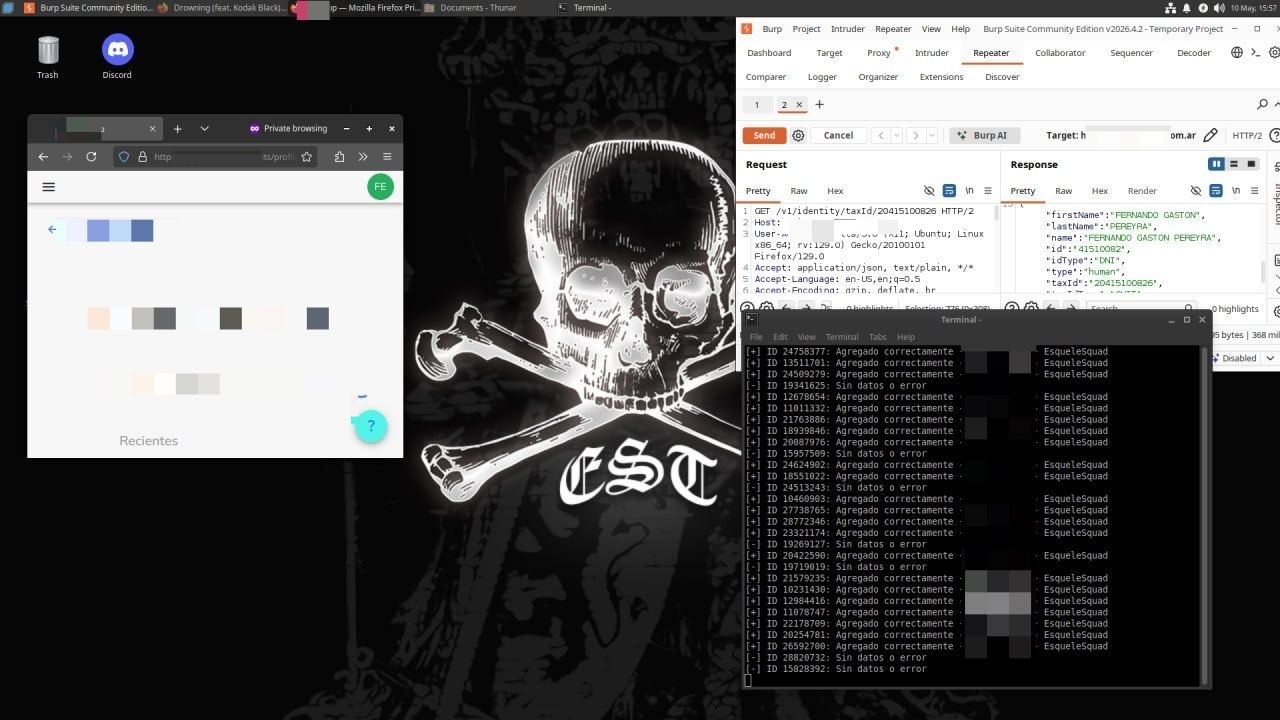Click the blue back arrow on web page
Screen dimensions: 1280x720
(x=52, y=230)
